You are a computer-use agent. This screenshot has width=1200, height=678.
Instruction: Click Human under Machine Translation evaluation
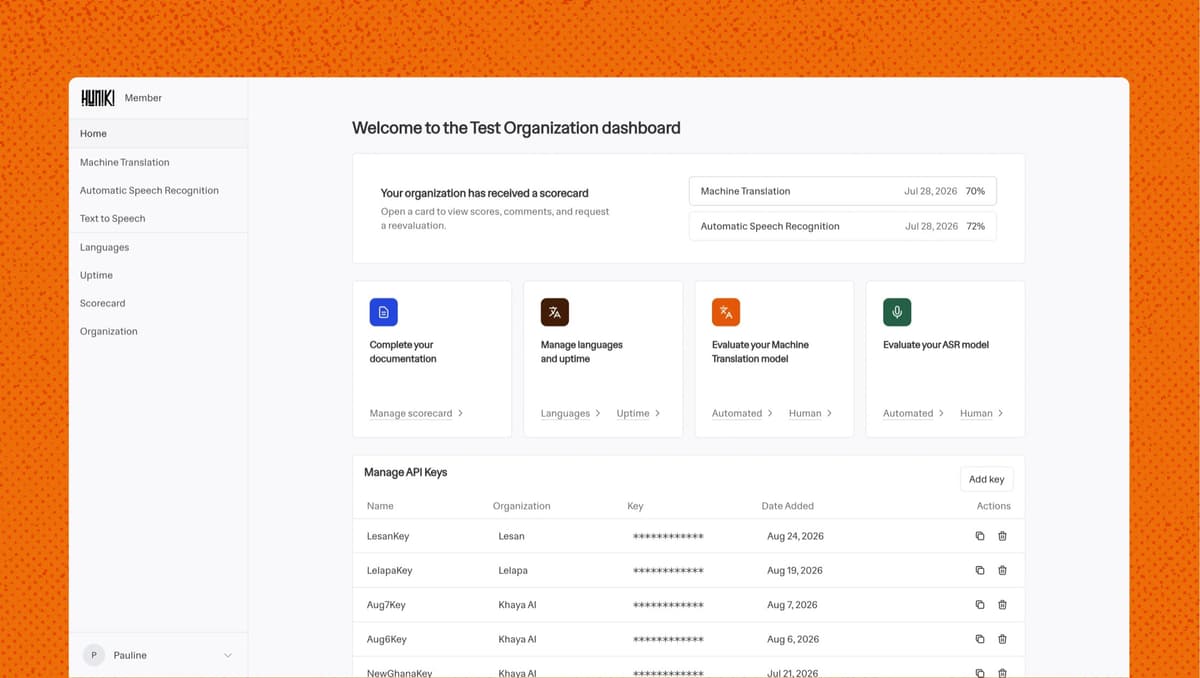(x=810, y=413)
